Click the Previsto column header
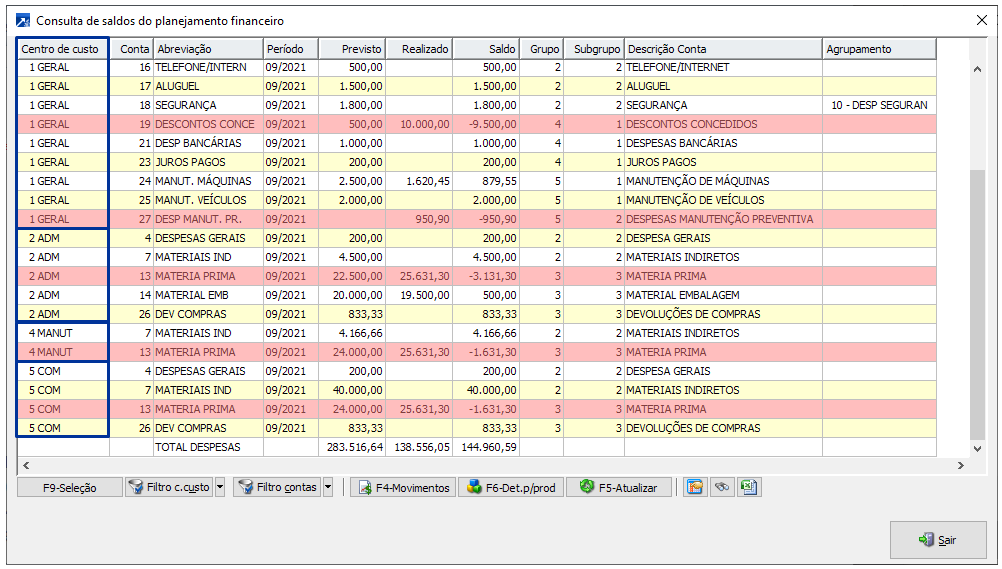The height and width of the screenshot is (569, 1002). [351, 49]
